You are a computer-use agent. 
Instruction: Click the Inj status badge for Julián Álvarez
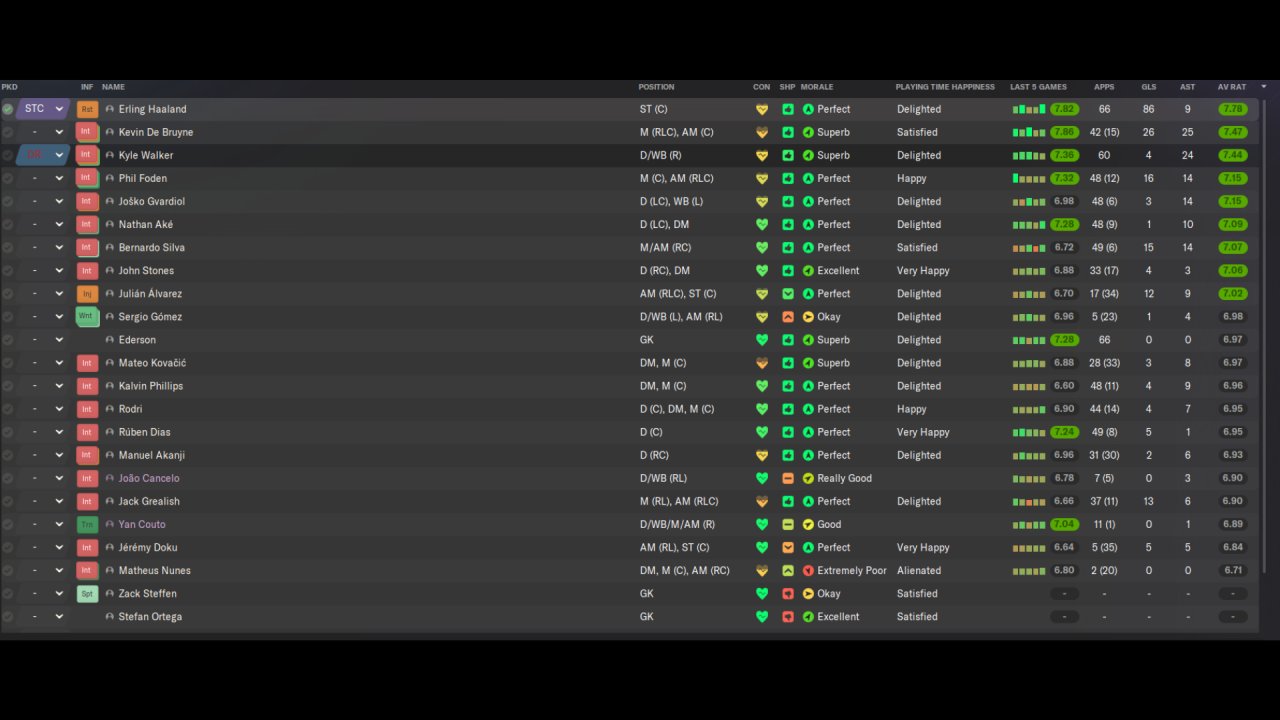pos(87,294)
